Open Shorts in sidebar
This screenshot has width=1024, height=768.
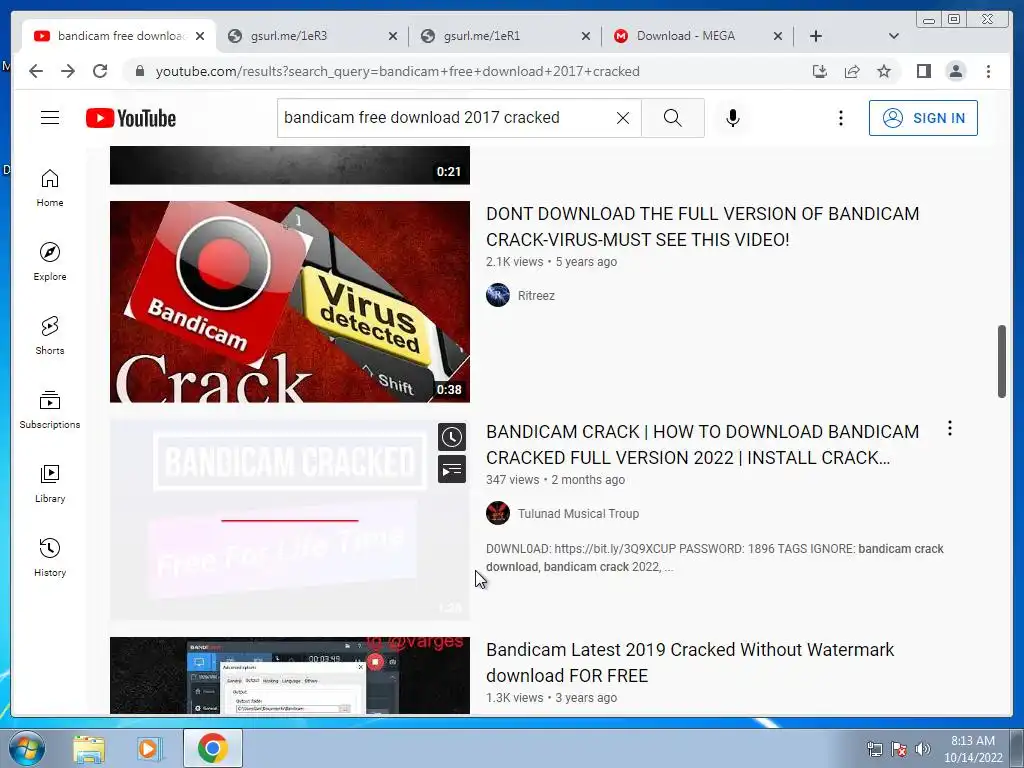tap(50, 336)
